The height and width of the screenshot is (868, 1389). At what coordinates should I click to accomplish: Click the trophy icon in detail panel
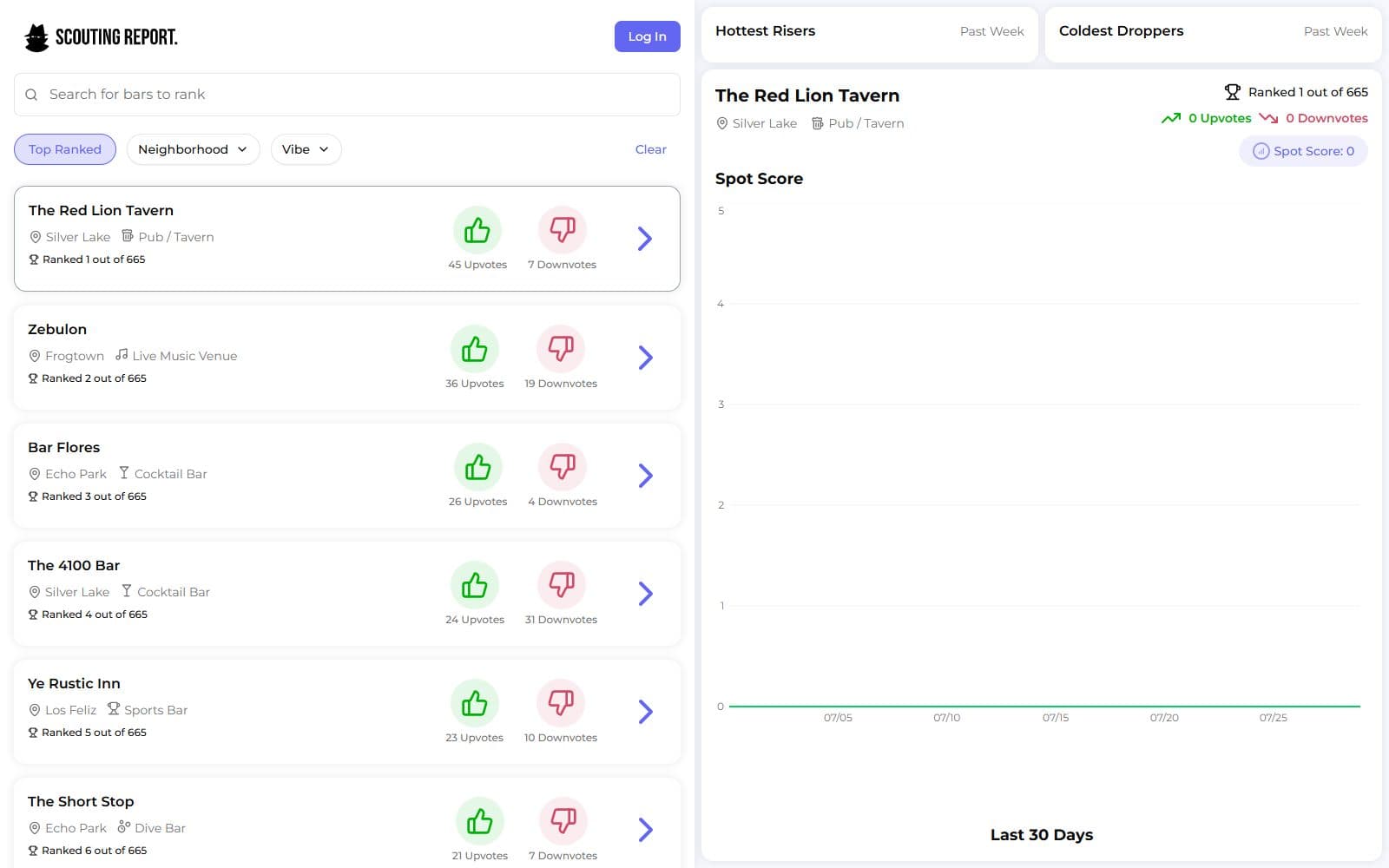click(x=1232, y=92)
